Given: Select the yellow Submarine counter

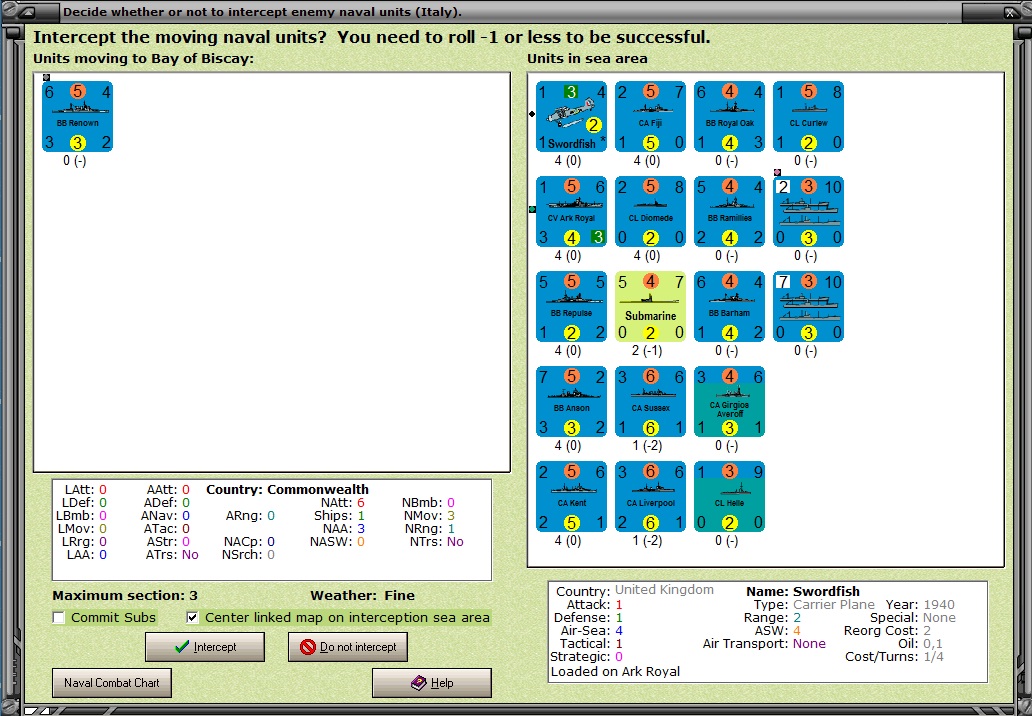Looking at the screenshot, I should (x=650, y=307).
